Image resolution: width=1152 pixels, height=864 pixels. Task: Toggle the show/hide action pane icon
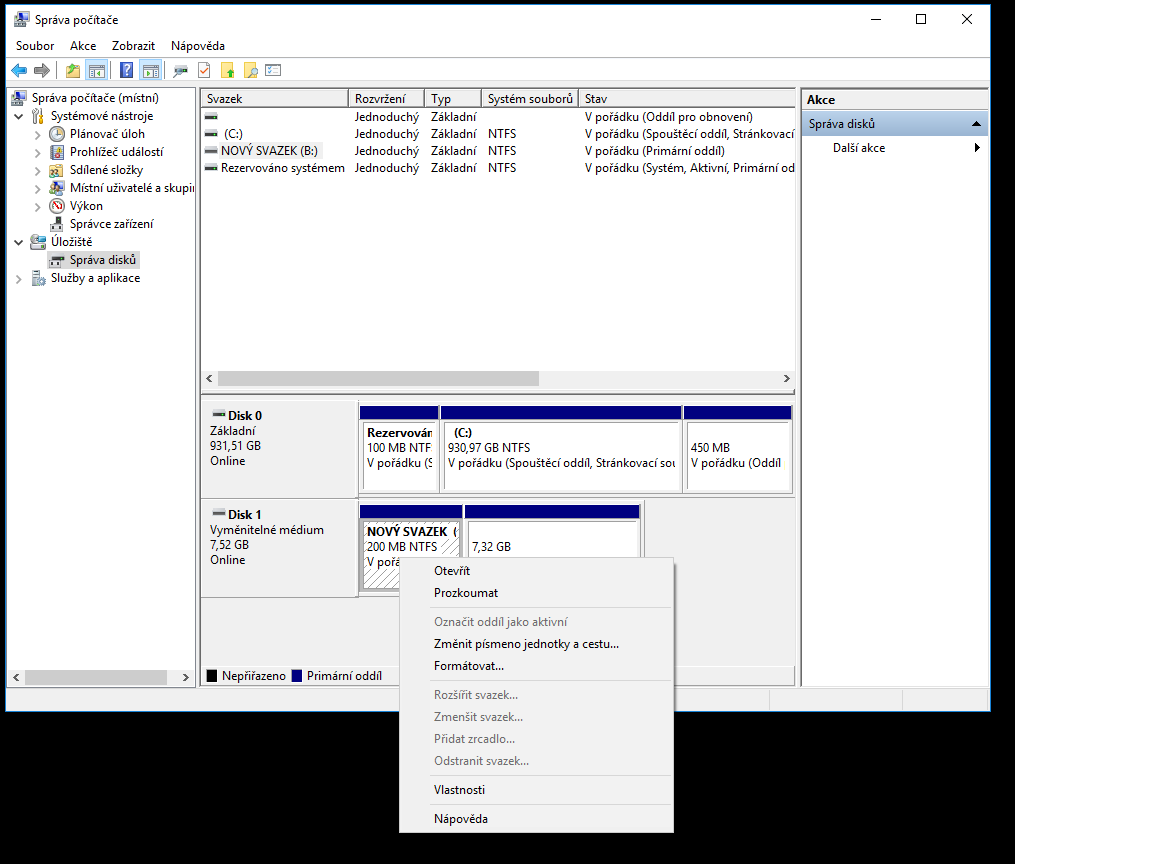point(151,70)
